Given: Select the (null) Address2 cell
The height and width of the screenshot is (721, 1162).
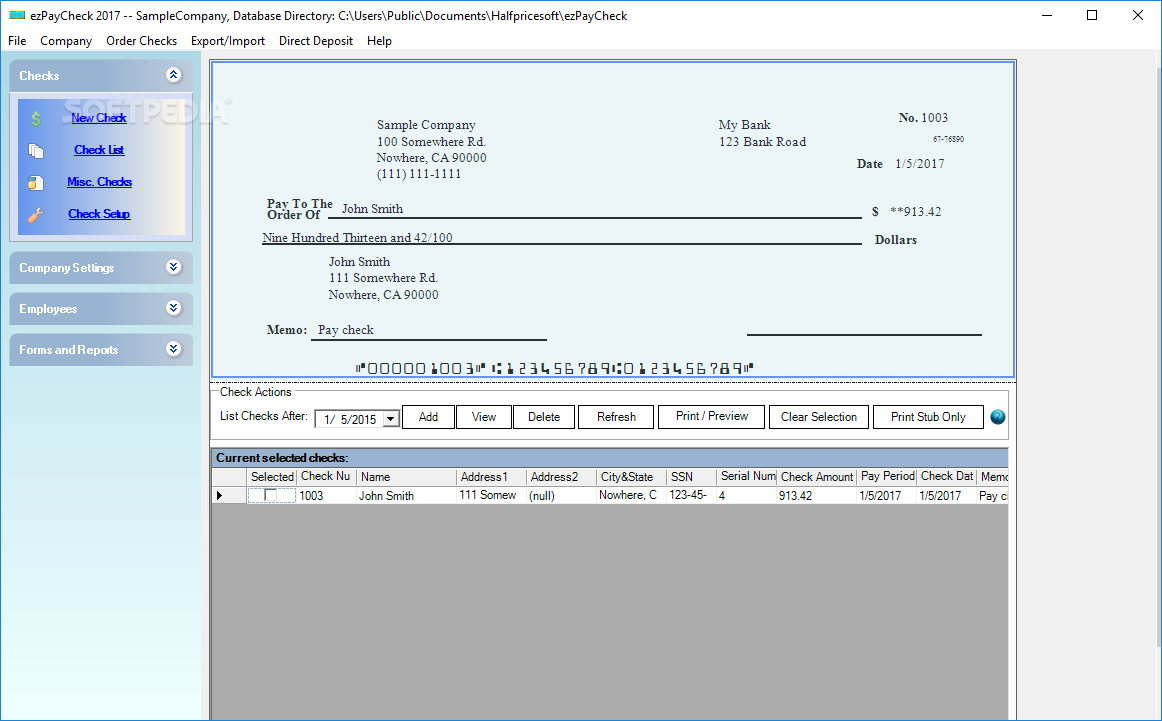Looking at the screenshot, I should (561, 495).
